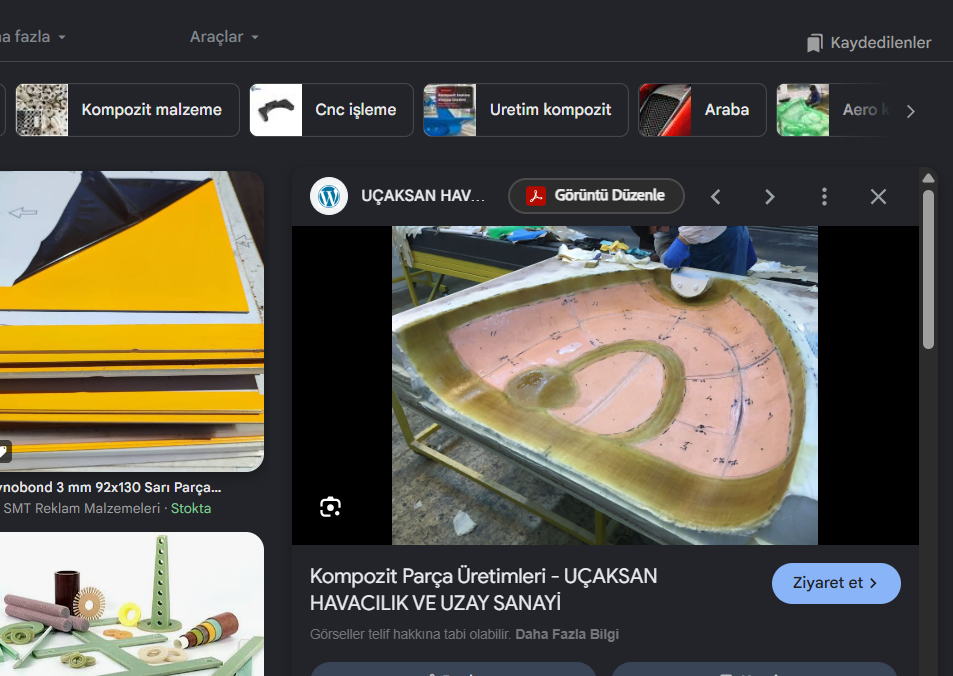953x676 pixels.
Task: Open Google Lens search icon on image
Action: pos(330,506)
